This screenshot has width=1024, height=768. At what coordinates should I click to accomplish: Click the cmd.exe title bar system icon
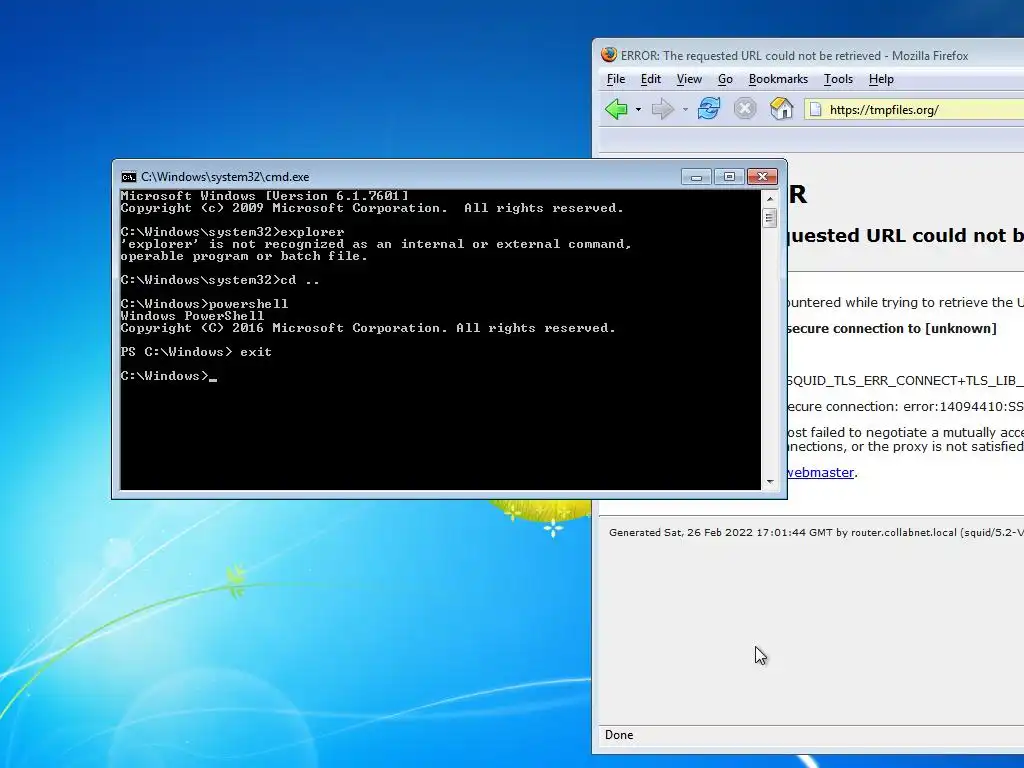coord(129,177)
